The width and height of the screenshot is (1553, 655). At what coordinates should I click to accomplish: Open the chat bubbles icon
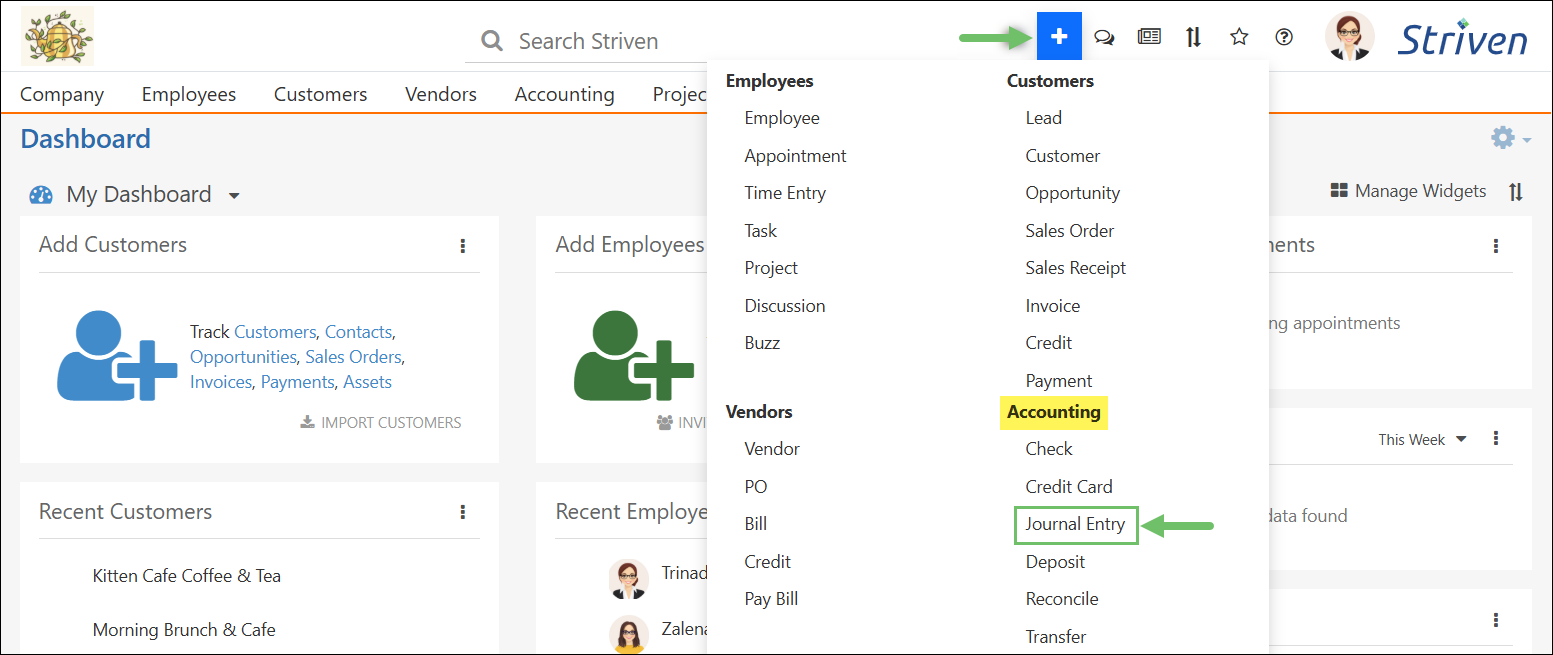click(x=1104, y=38)
